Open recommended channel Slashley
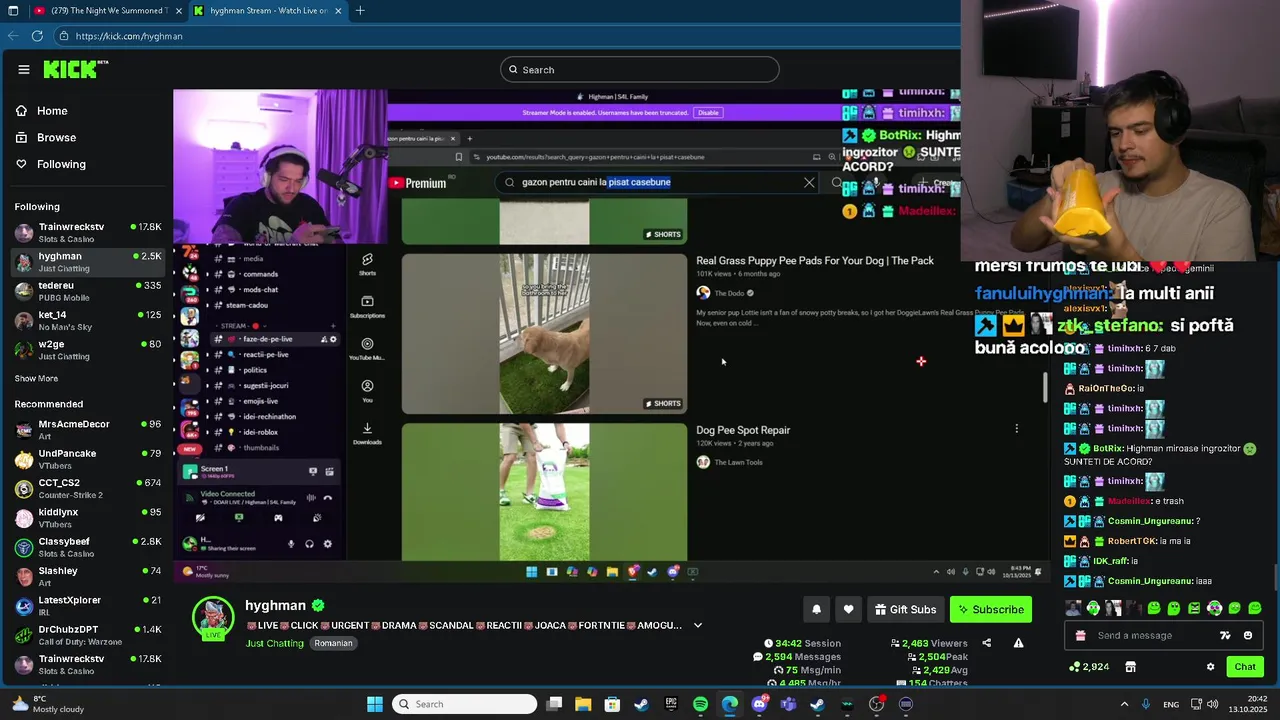The height and width of the screenshot is (720, 1280). [87, 576]
